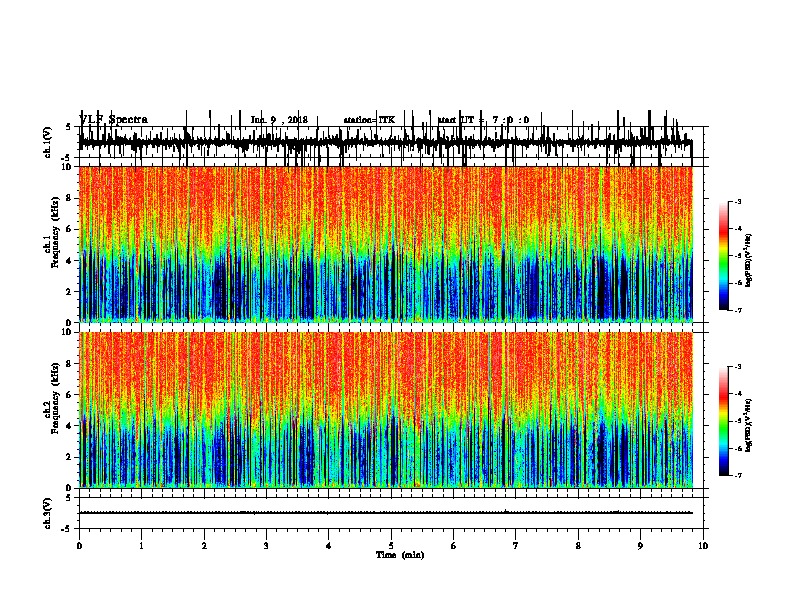Viewport: 792px width, 612px height.
Task: Click the "ch.1(V)" axis label
Action: click(48, 142)
